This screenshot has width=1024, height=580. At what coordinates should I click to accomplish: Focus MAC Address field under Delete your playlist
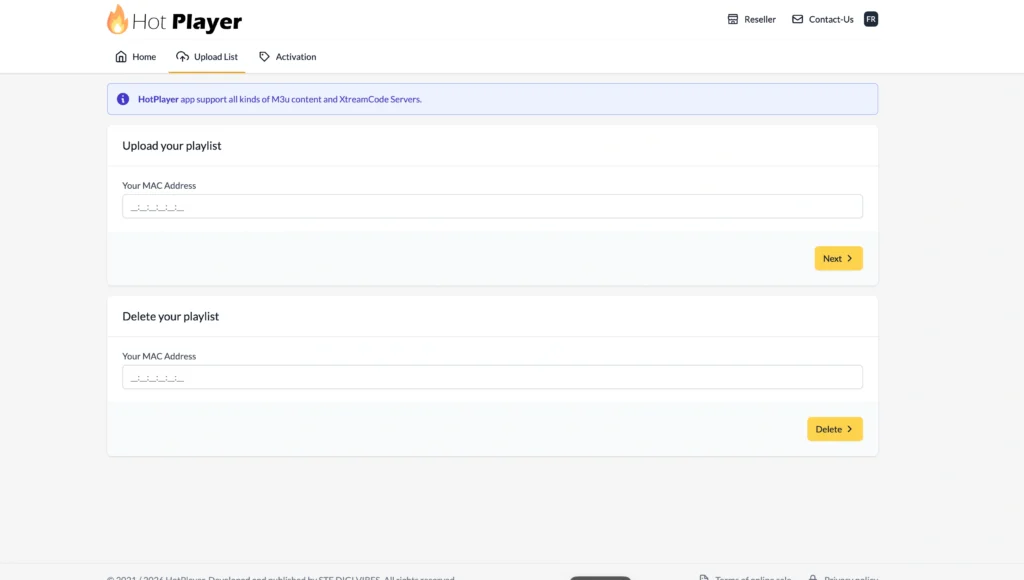pos(492,377)
